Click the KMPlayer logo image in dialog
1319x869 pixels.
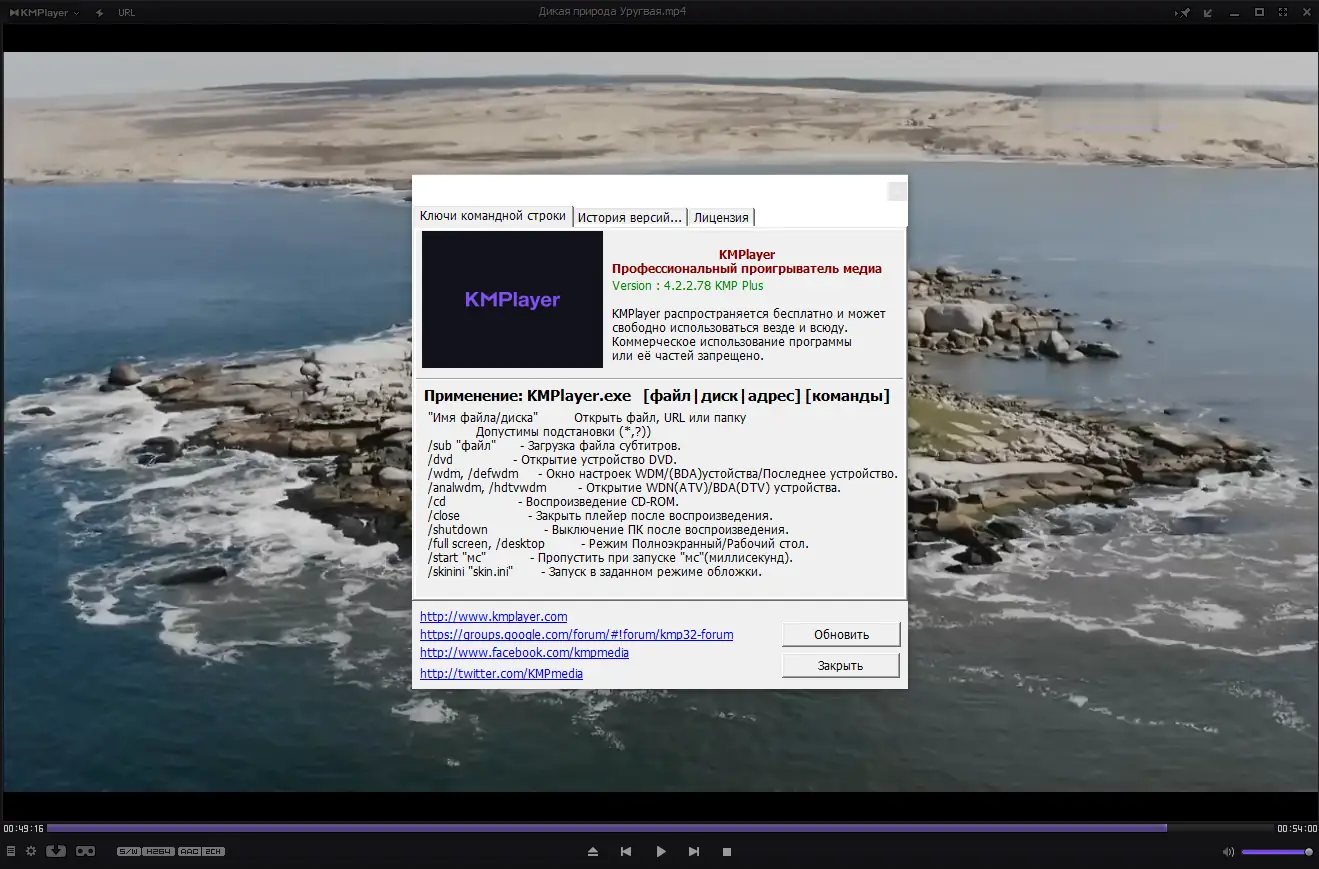tap(512, 299)
